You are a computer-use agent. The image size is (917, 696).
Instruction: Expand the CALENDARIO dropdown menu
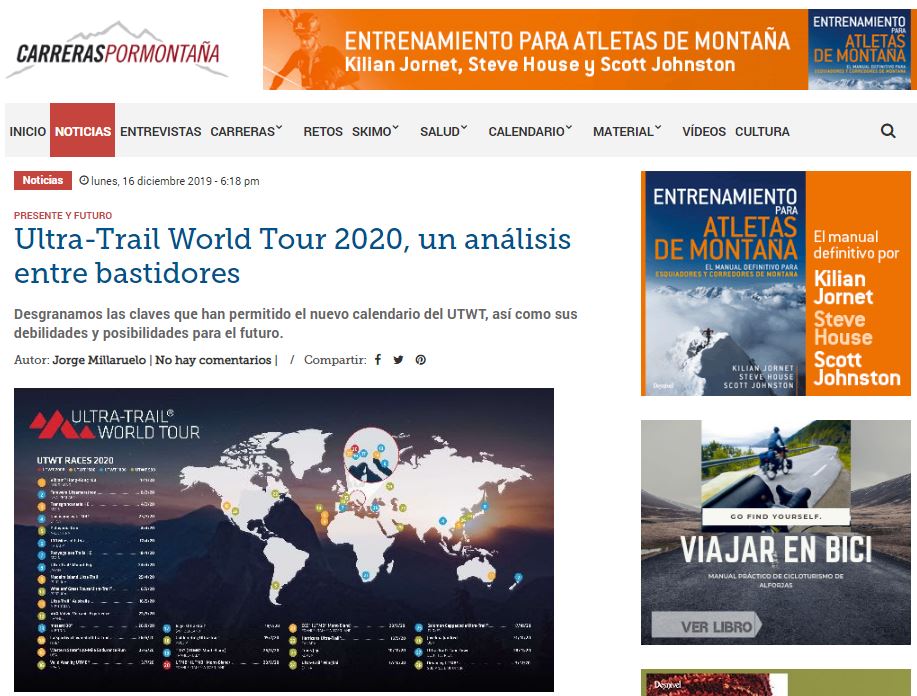pyautogui.click(x=530, y=132)
